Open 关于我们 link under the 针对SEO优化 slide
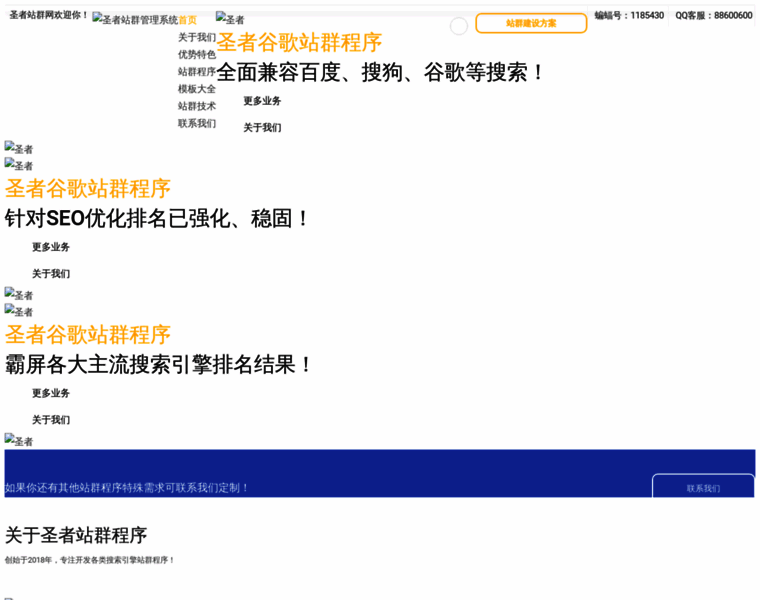This screenshot has height=600, width=760. click(51, 274)
